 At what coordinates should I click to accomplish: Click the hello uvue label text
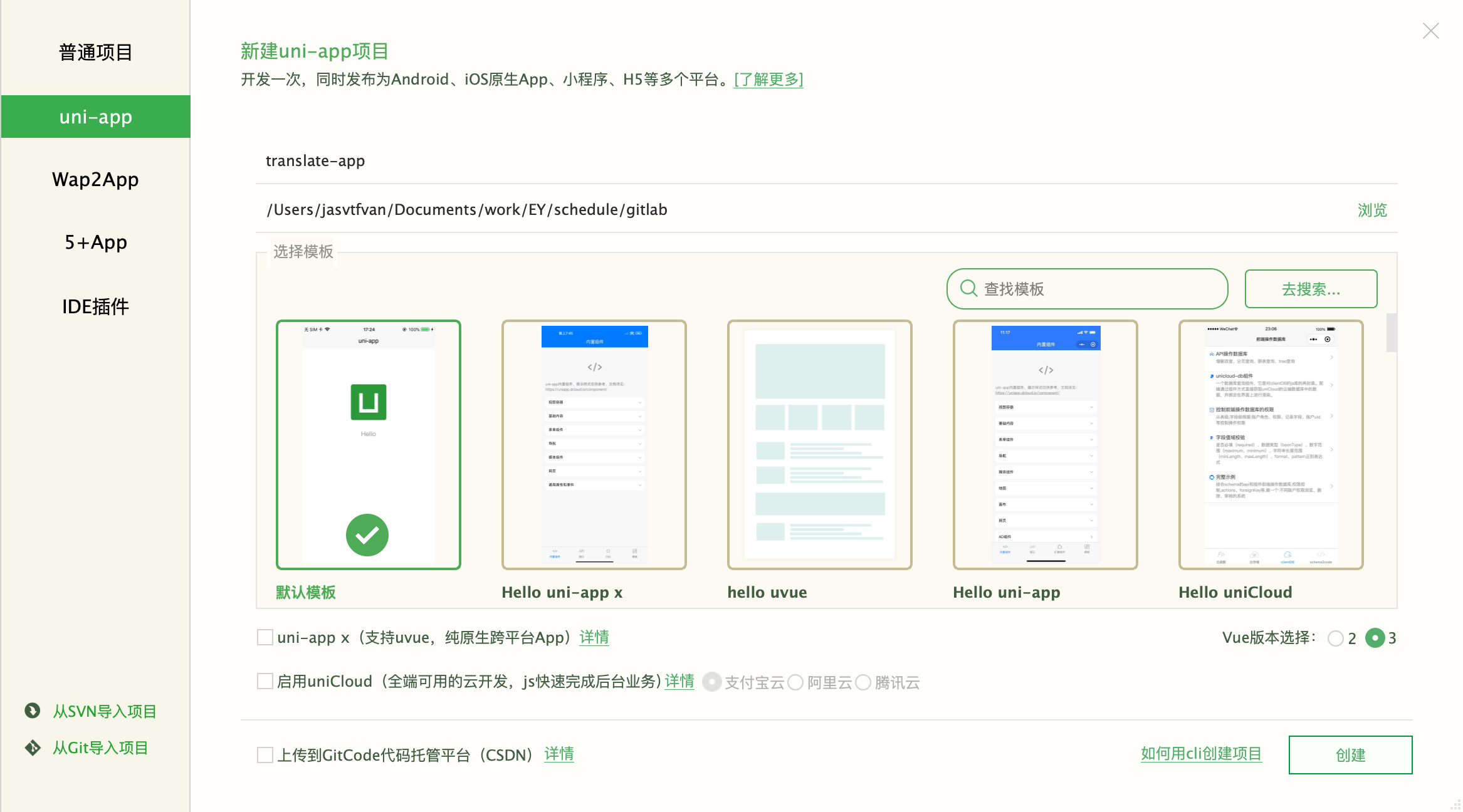(x=767, y=592)
